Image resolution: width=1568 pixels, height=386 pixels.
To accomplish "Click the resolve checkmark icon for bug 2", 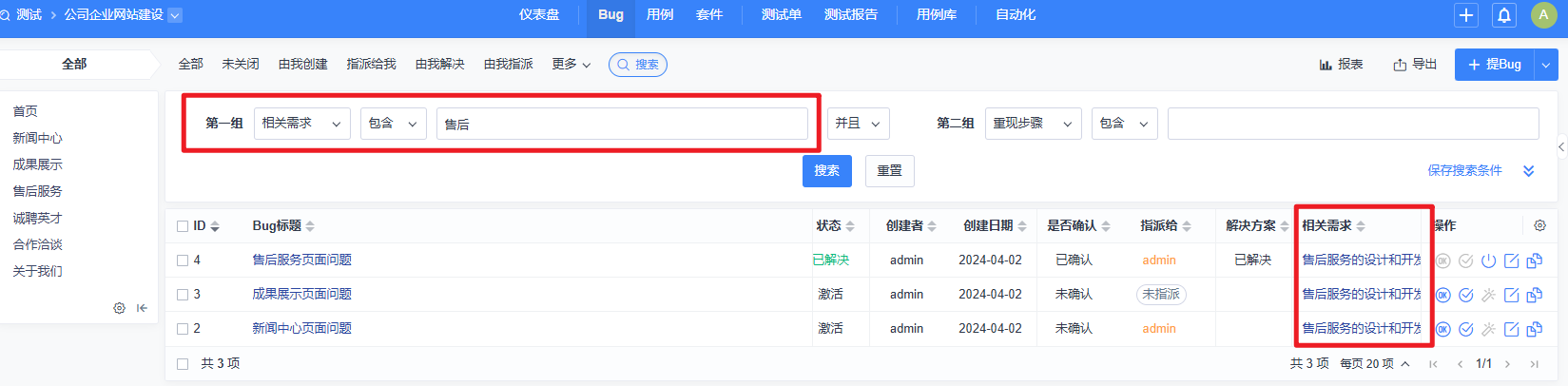I will [x=1465, y=329].
